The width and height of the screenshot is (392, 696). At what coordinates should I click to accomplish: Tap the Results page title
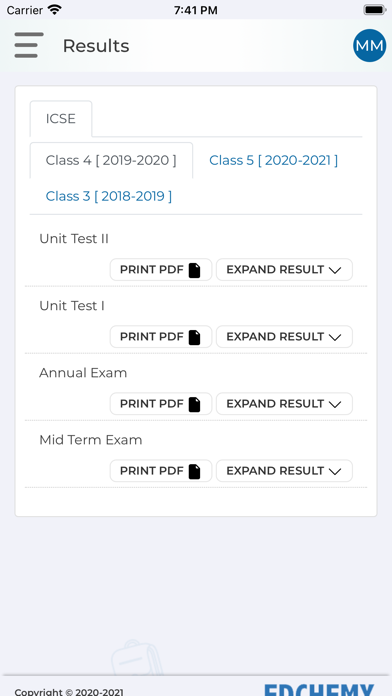pyautogui.click(x=96, y=46)
